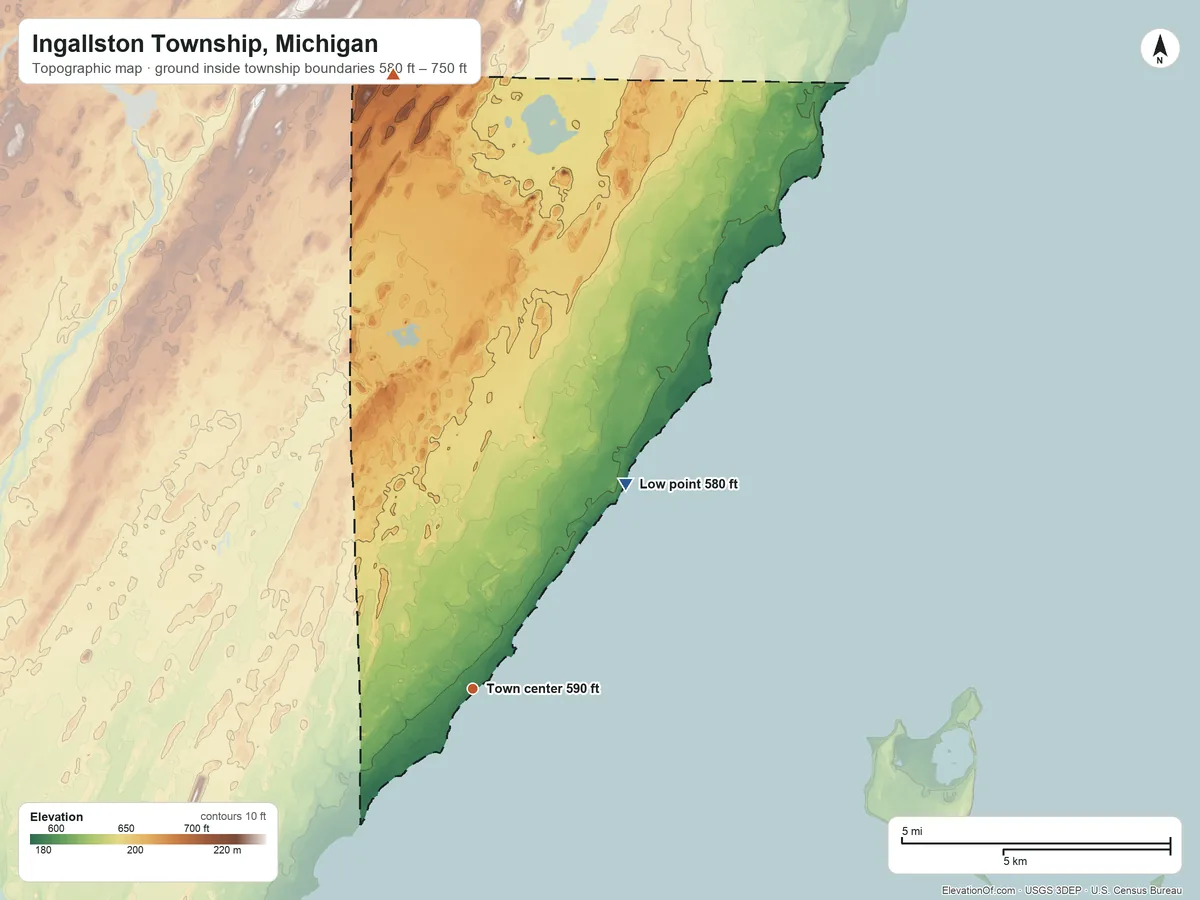
Task: Click the topographic map subtitle text
Action: pyautogui.click(x=249, y=70)
